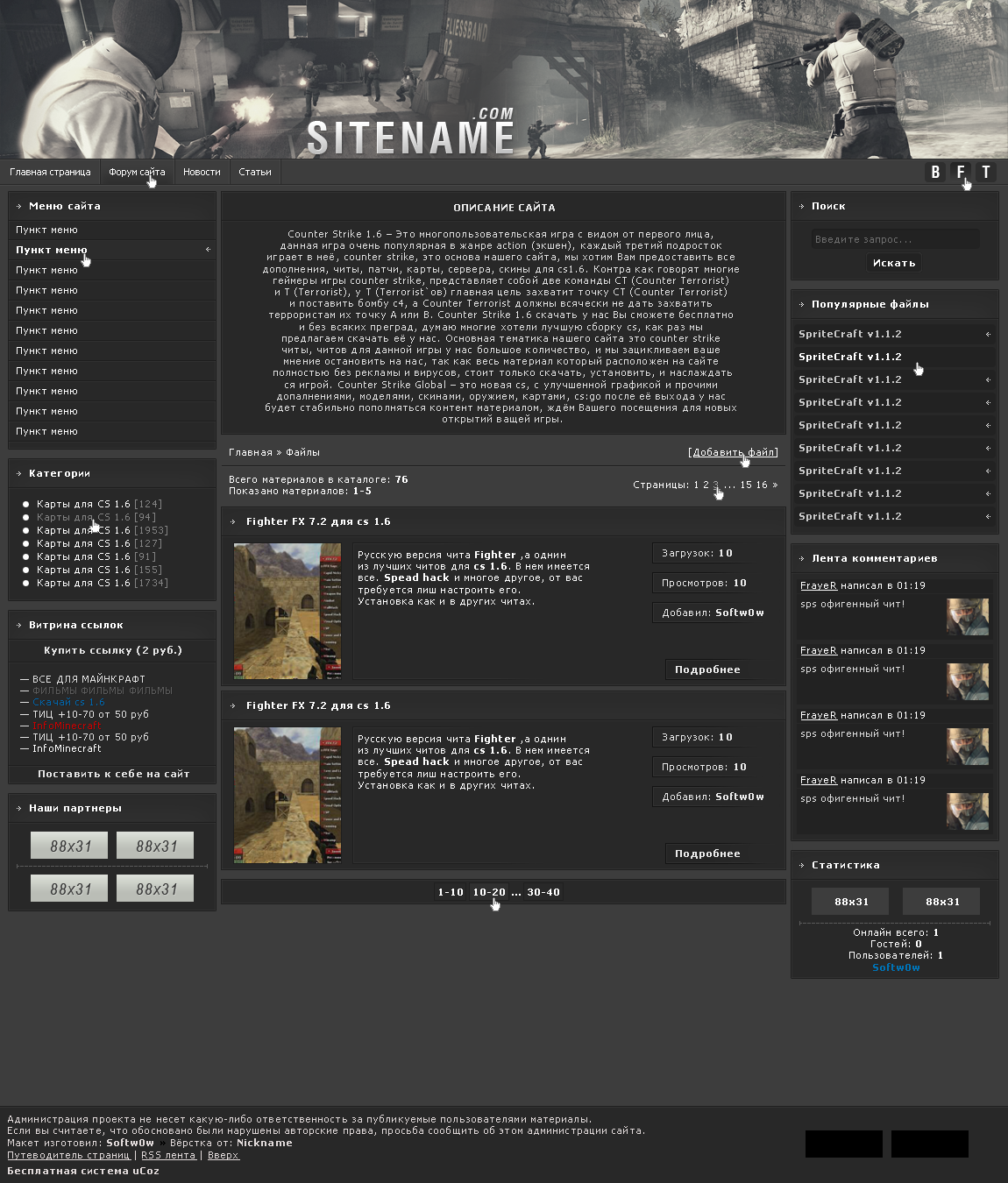Click the F social icon in header
Image resolution: width=1008 pixels, height=1183 pixels.
click(961, 172)
